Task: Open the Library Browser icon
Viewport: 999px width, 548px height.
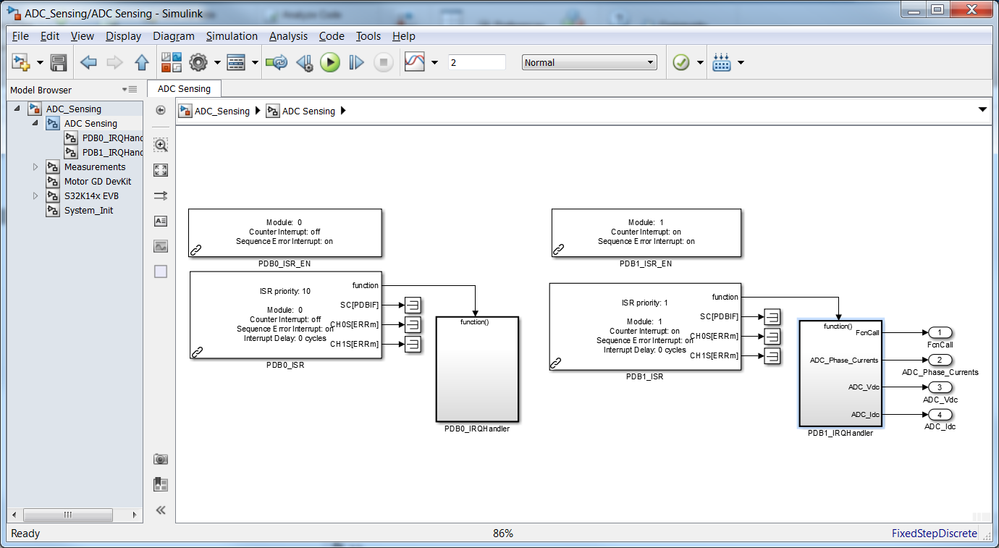Action: click(171, 62)
